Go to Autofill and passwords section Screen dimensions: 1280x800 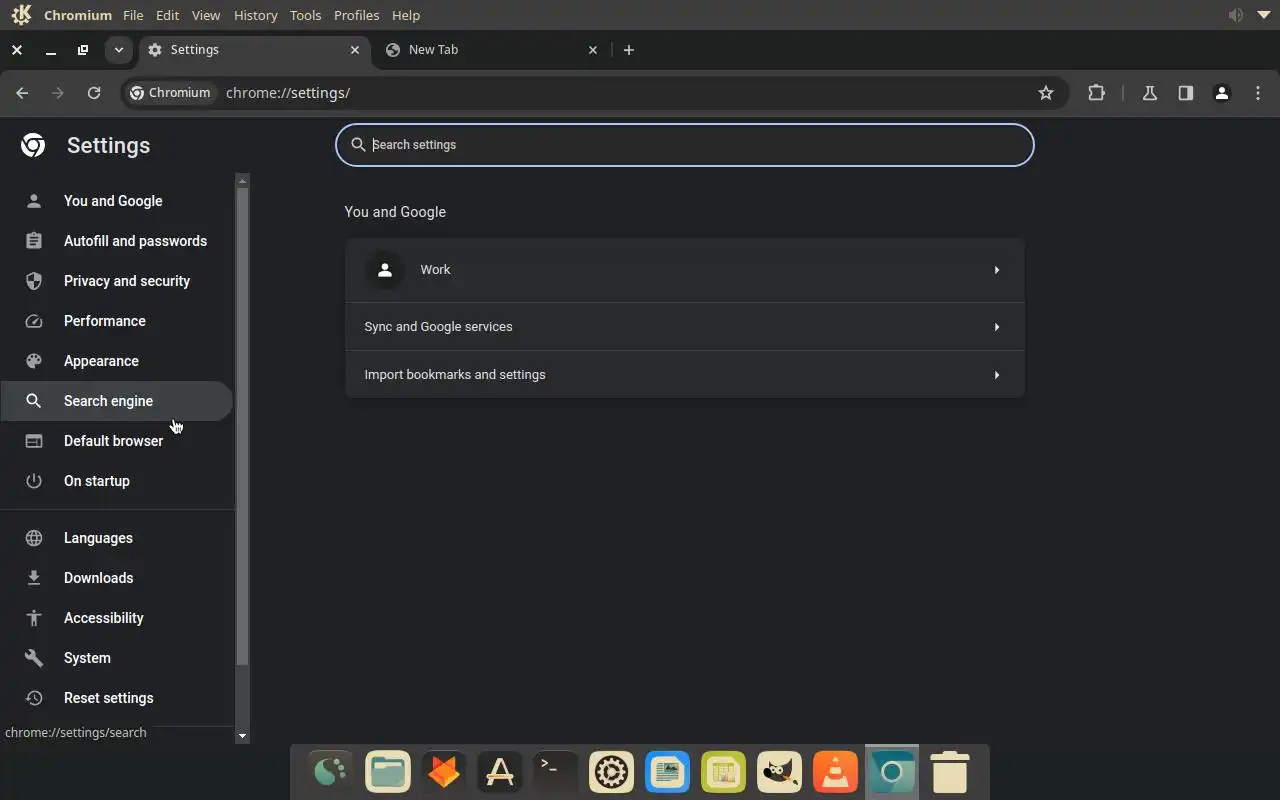point(116,241)
